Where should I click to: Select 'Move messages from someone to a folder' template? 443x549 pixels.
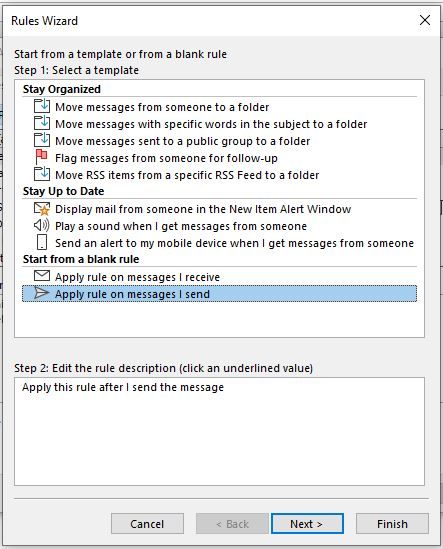162,107
